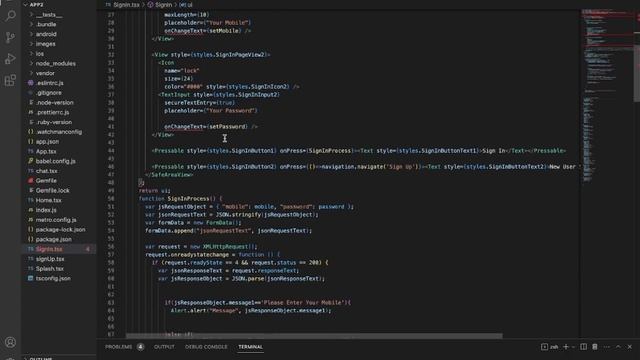This screenshot has width=640, height=360.
Task: Open the Extensions view
Action: click(10, 80)
